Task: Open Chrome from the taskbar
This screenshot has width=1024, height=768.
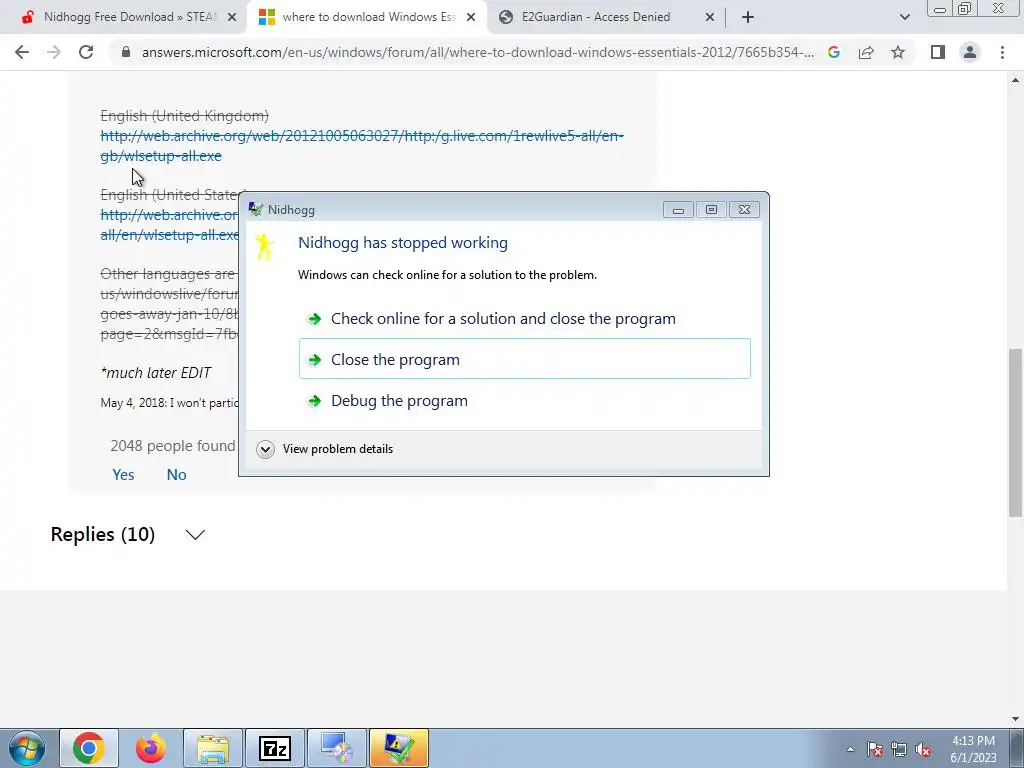Action: pos(89,748)
